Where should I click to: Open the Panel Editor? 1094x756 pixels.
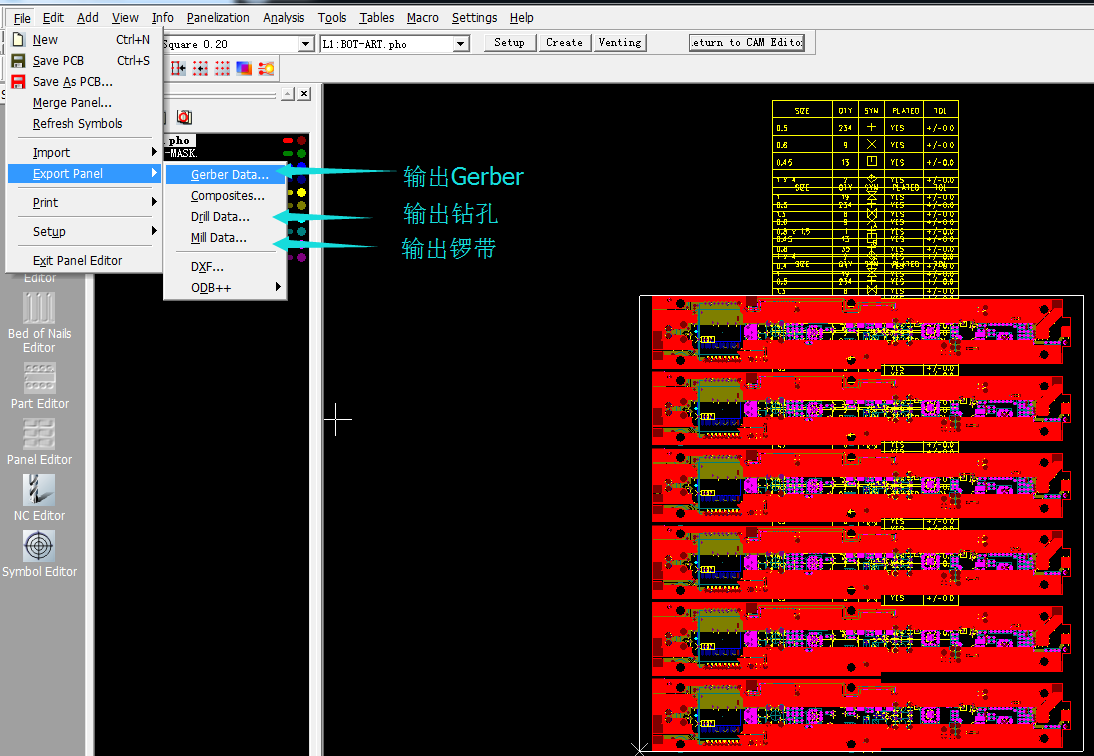[39, 434]
